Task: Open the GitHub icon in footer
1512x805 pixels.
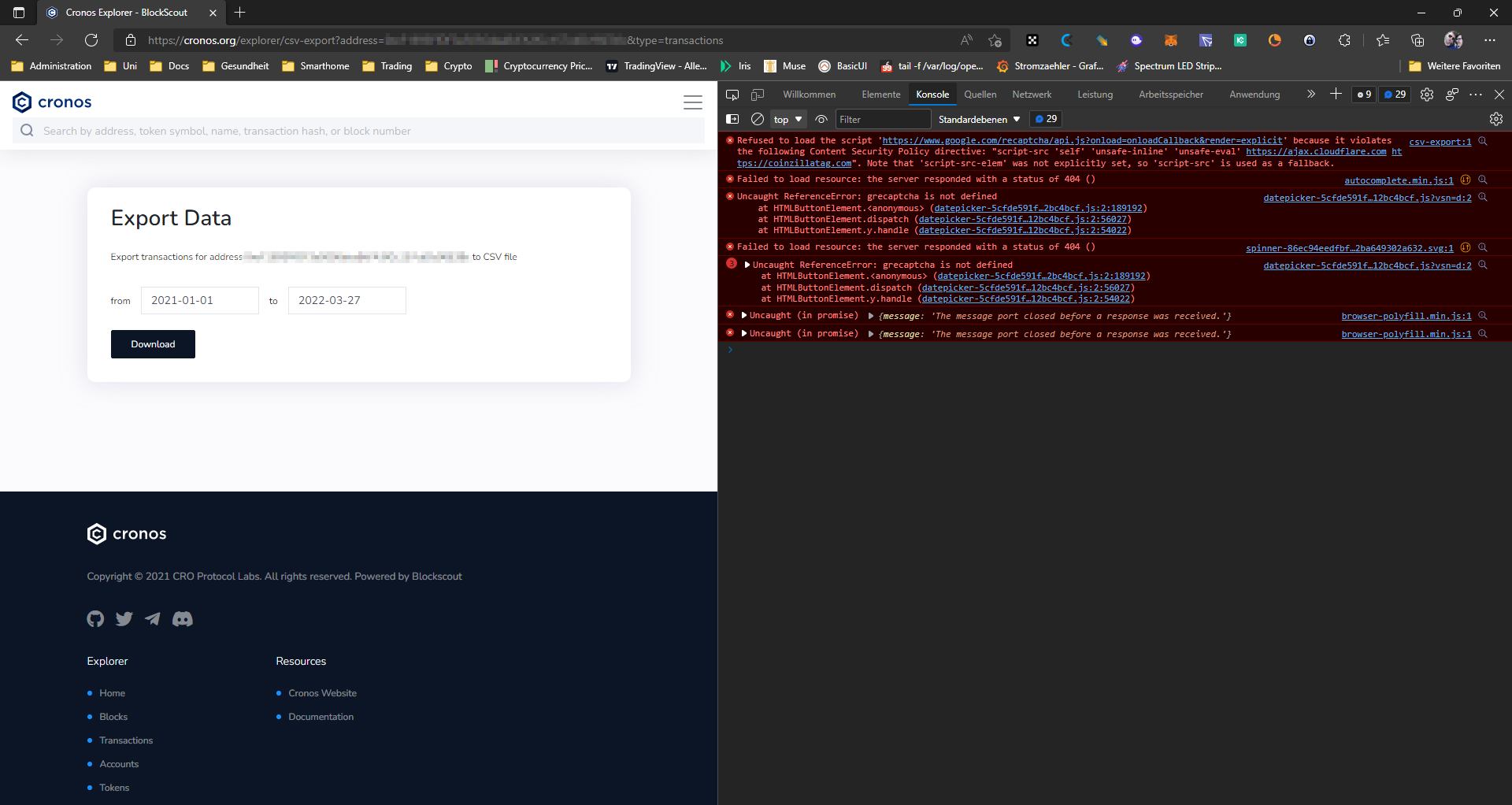Action: coord(95,619)
